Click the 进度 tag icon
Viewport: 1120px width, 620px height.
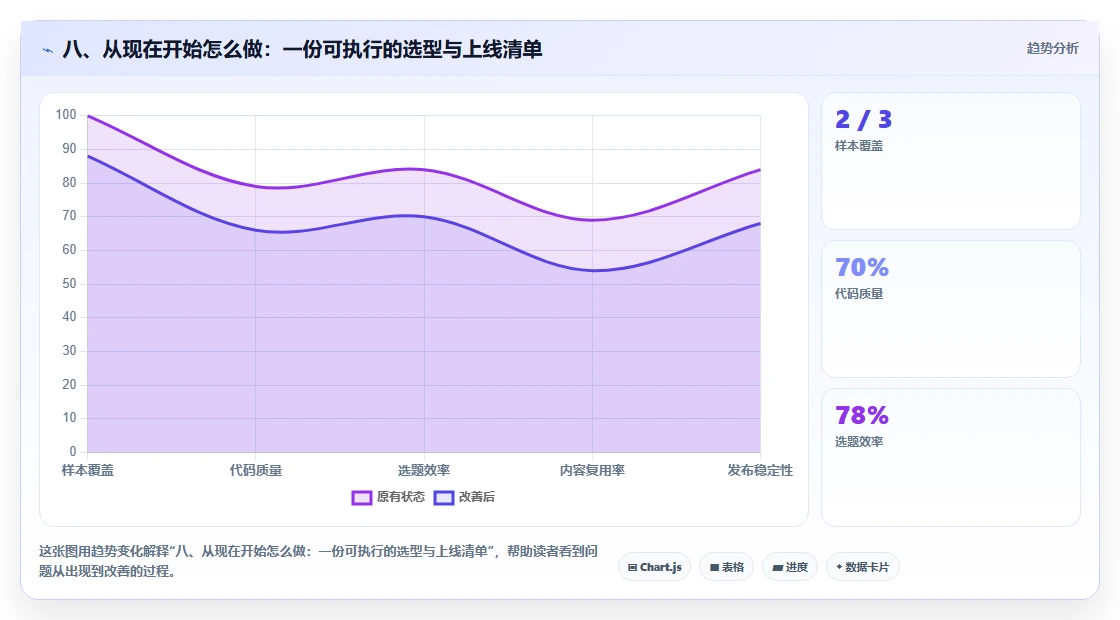pyautogui.click(x=778, y=568)
